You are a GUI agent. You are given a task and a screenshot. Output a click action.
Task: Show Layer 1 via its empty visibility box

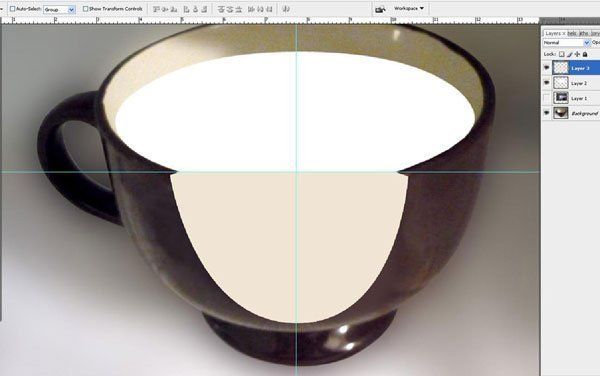[x=546, y=98]
